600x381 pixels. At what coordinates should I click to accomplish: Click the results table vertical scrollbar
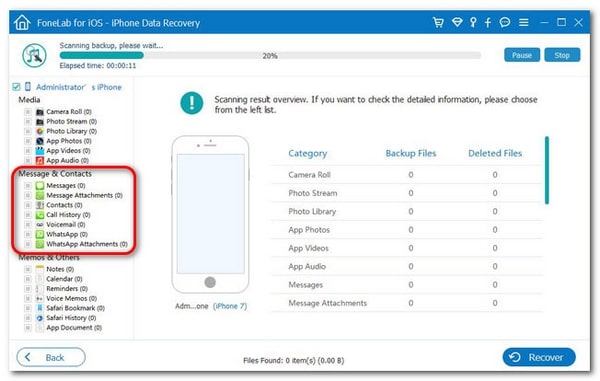[547, 170]
